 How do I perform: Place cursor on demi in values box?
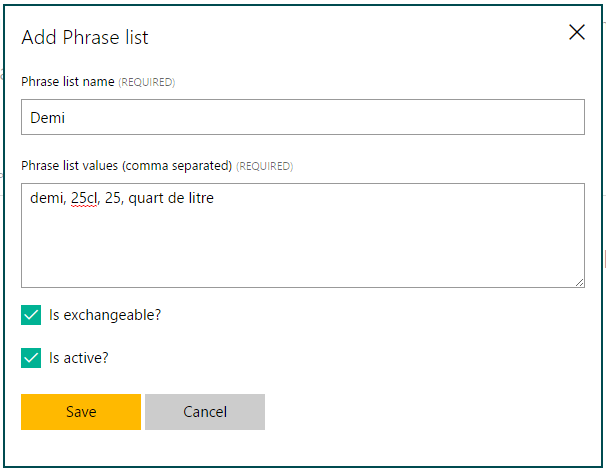coord(47,199)
